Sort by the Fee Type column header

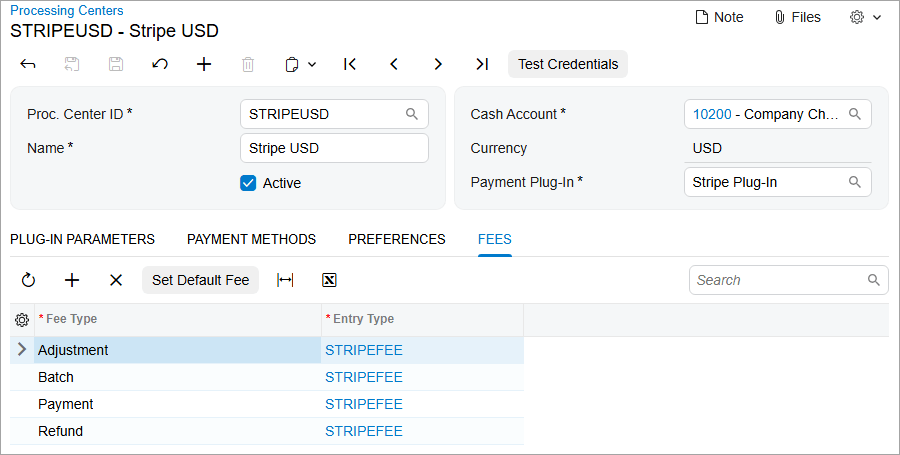pyautogui.click(x=178, y=319)
